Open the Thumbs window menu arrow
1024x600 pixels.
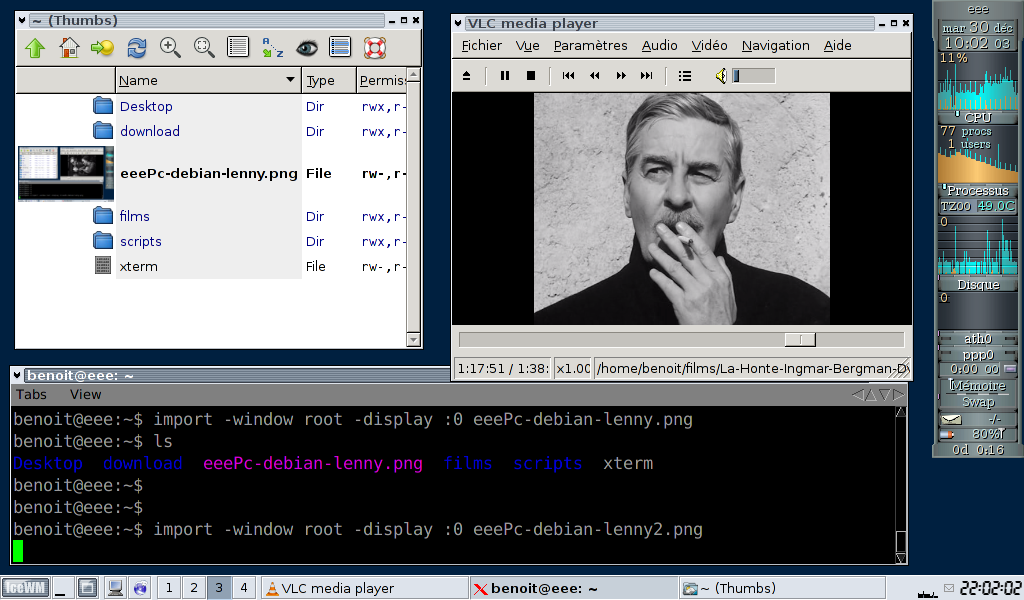tap(22, 20)
